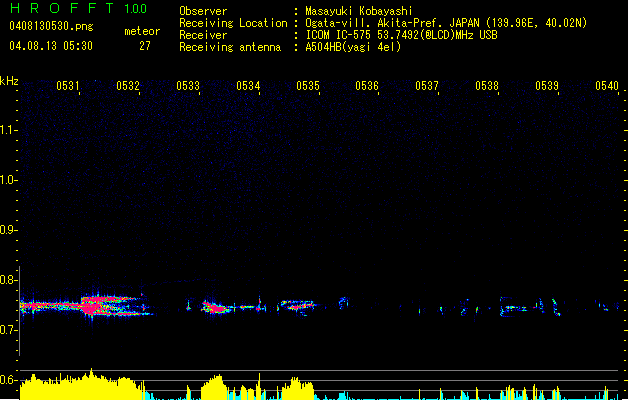Viewport: 629px width, 400px height.
Task: Click the ICOM IC-575 53.7492 MHz receiver text
Action: [402, 35]
